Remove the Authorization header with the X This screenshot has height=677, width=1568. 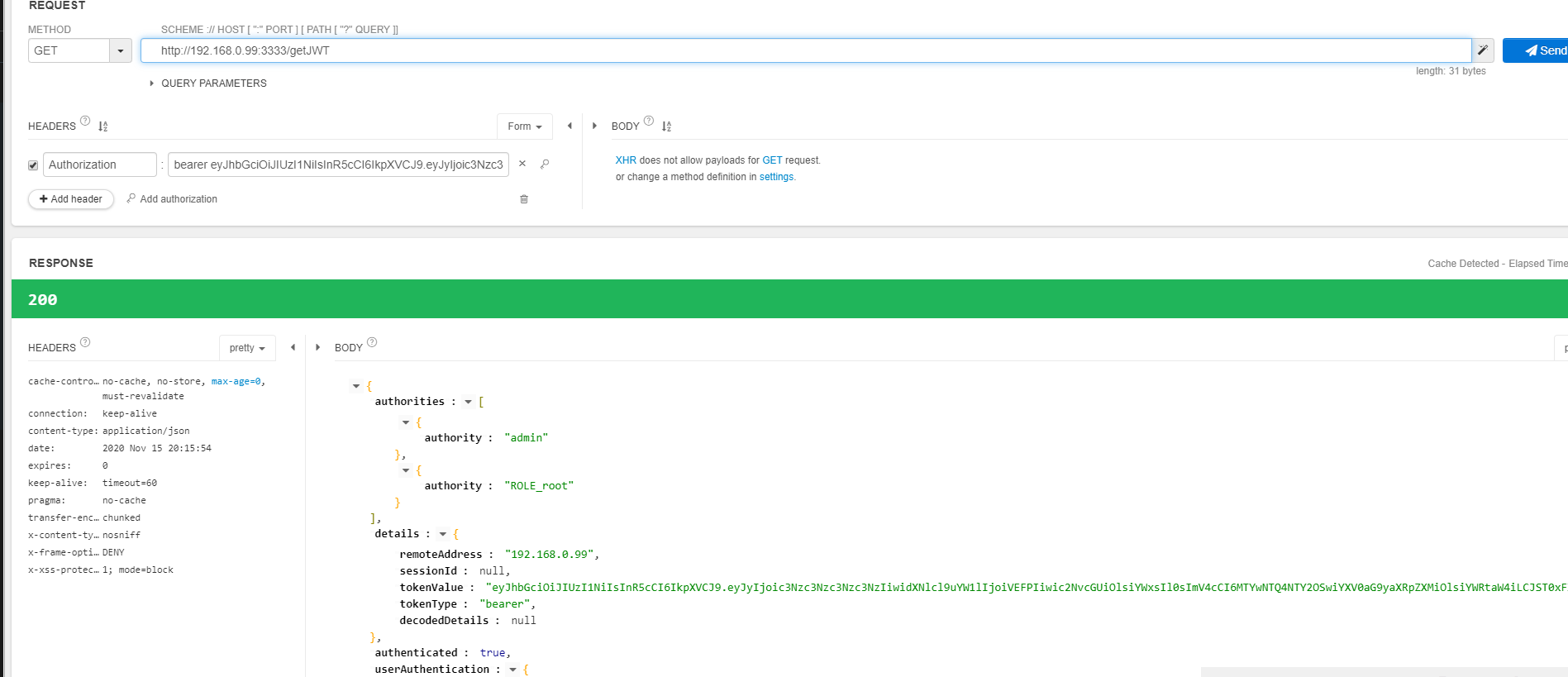[x=522, y=164]
